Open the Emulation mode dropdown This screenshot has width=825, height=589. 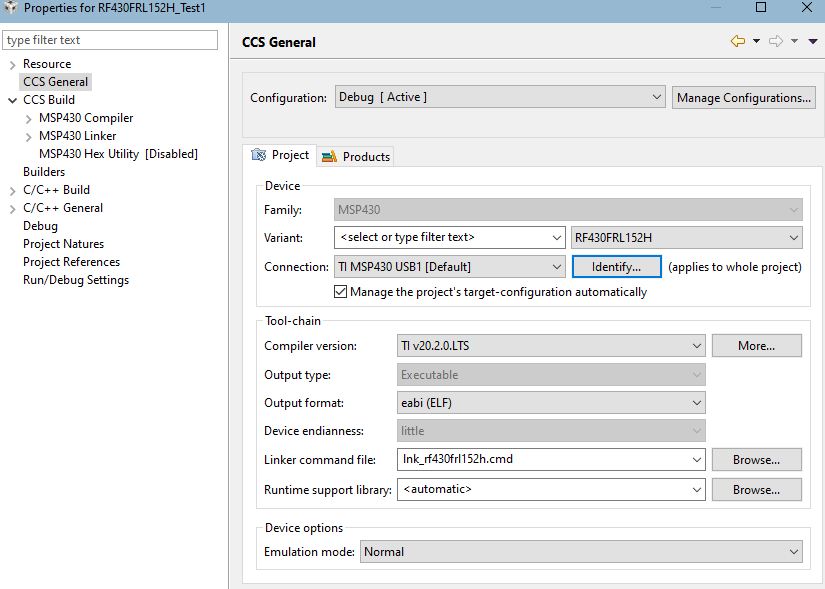point(581,552)
